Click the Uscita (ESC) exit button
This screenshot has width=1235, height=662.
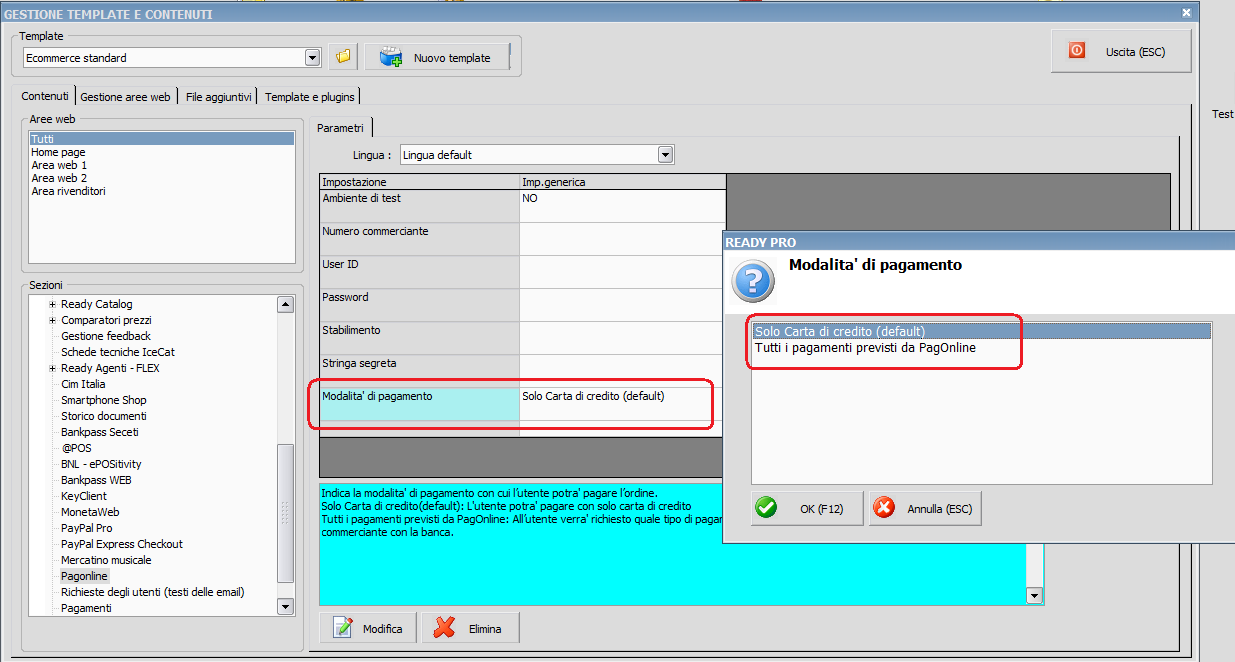pos(1121,51)
